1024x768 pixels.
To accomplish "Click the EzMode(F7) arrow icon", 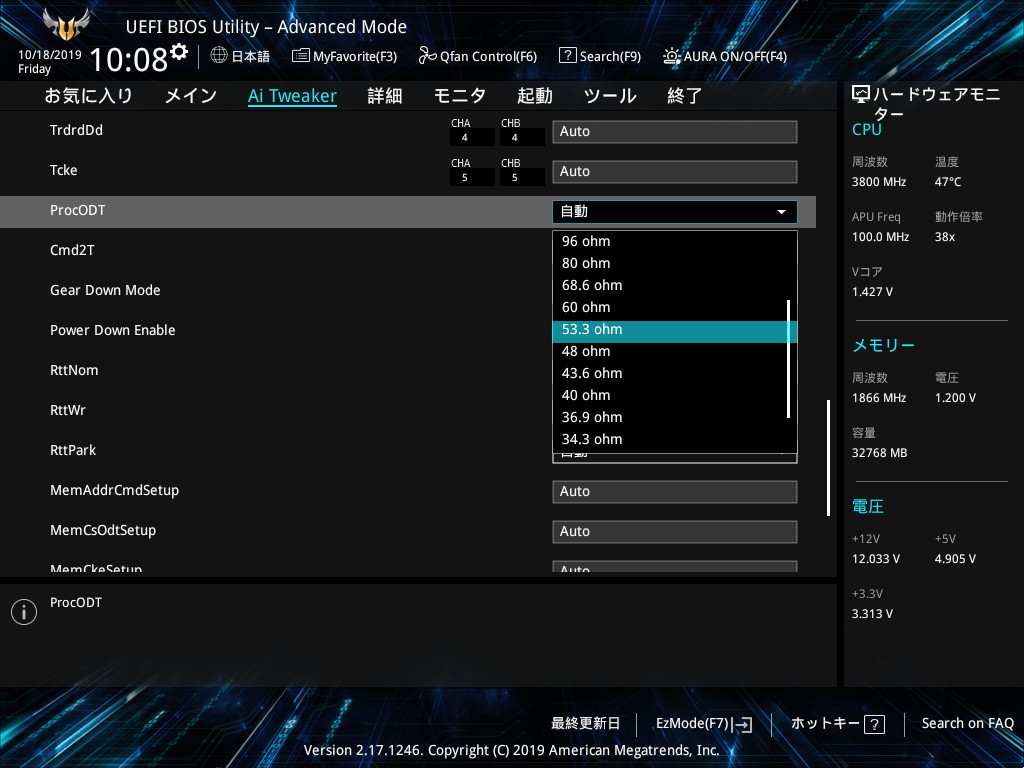I will click(742, 724).
